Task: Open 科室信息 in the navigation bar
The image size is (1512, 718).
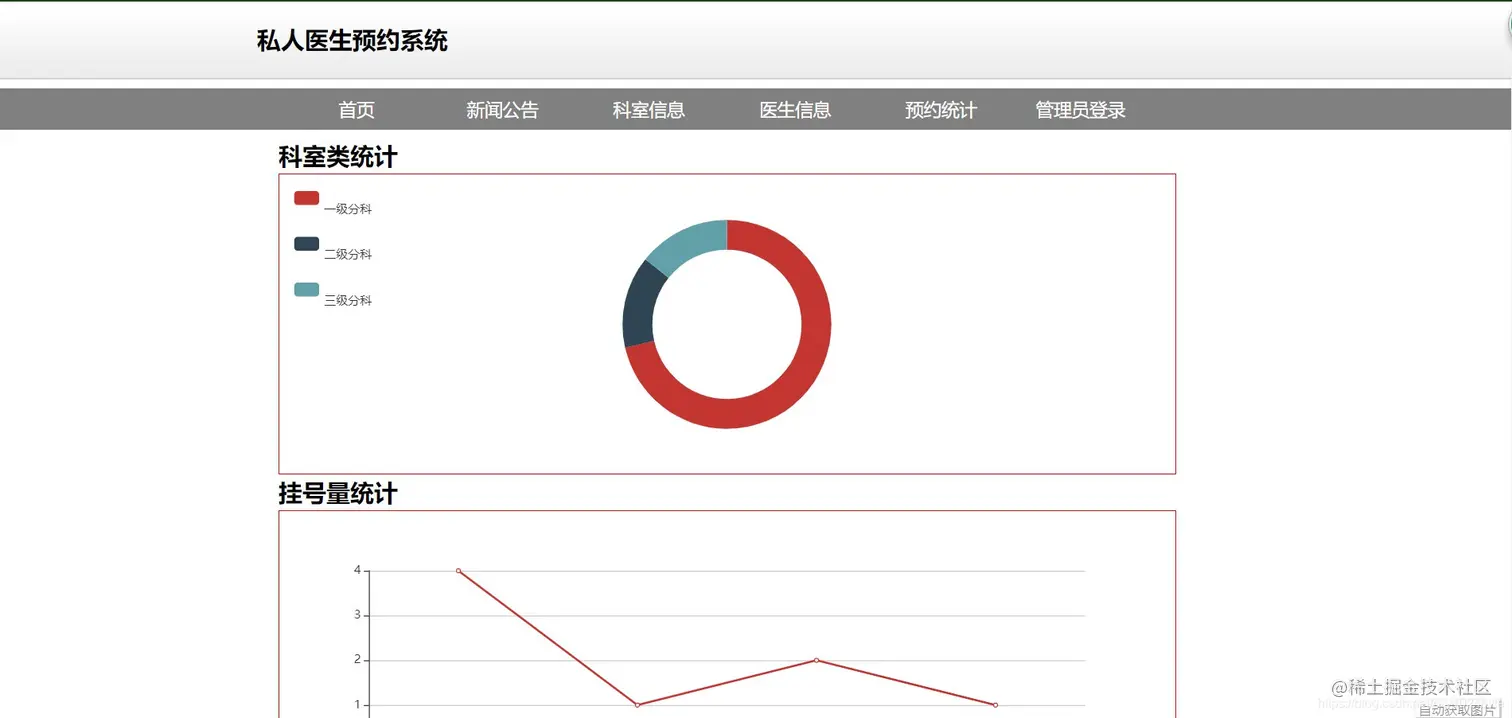Action: pos(648,110)
